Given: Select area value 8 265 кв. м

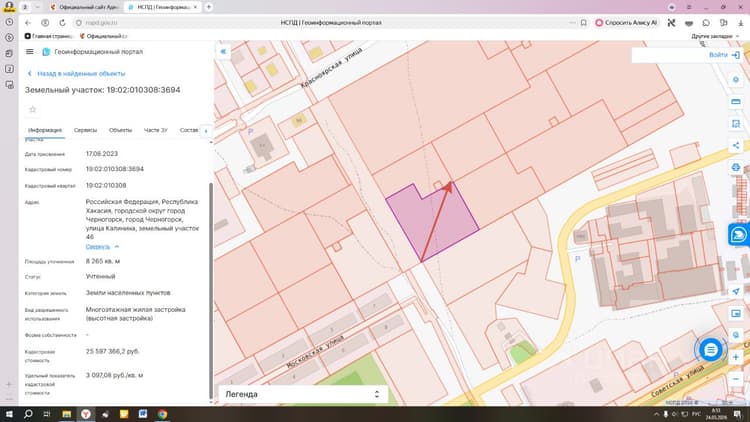Looking at the screenshot, I should click(x=103, y=261).
